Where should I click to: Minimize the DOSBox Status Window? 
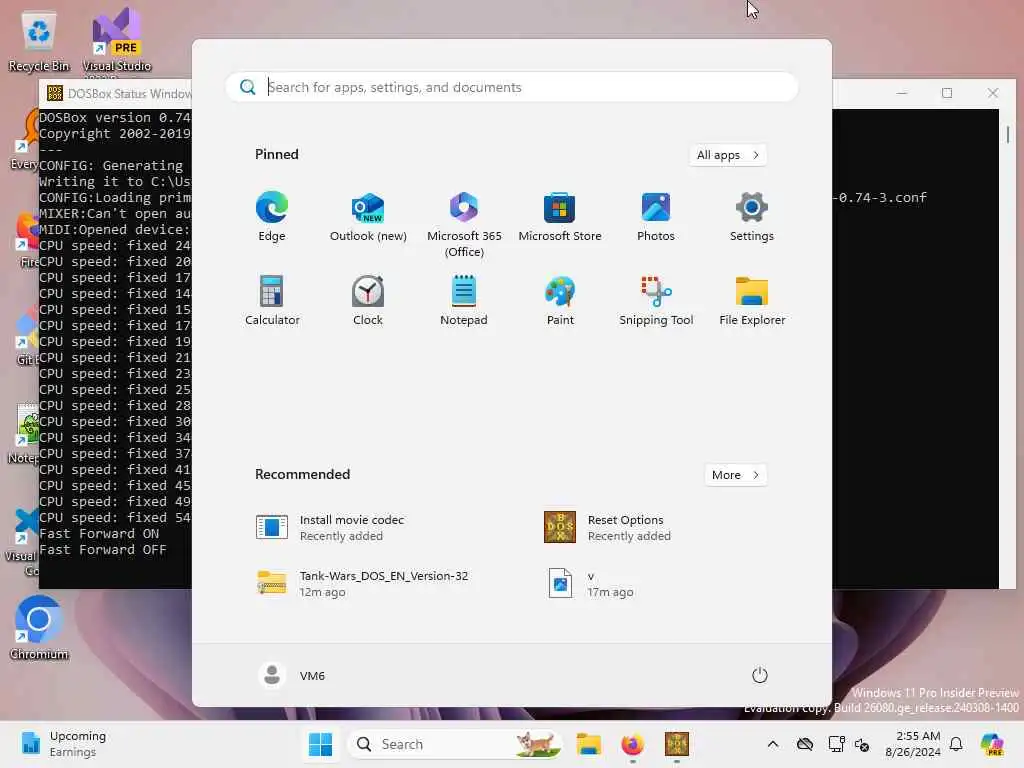(x=902, y=93)
